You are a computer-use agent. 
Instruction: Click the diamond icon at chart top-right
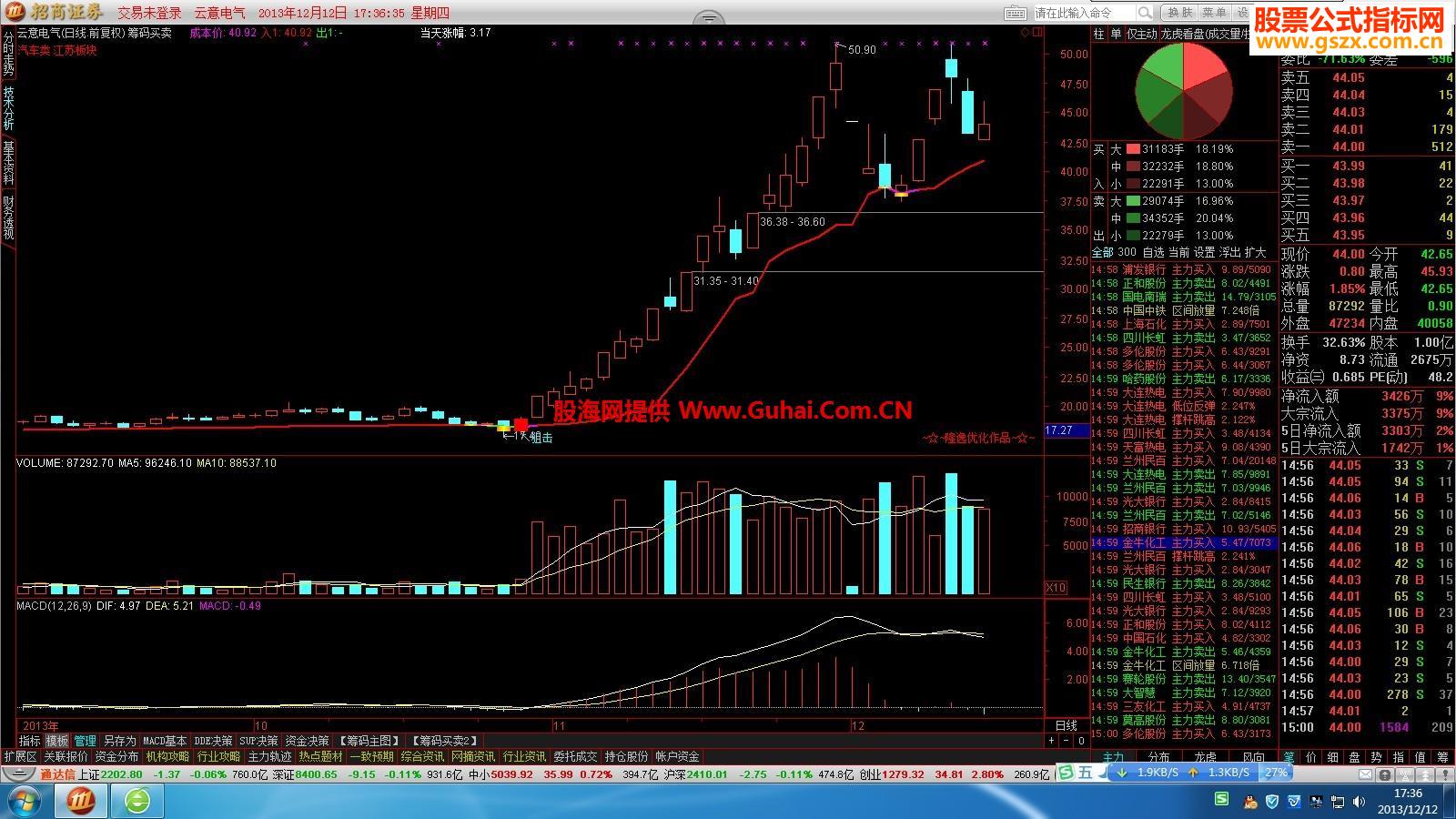click(1025, 33)
